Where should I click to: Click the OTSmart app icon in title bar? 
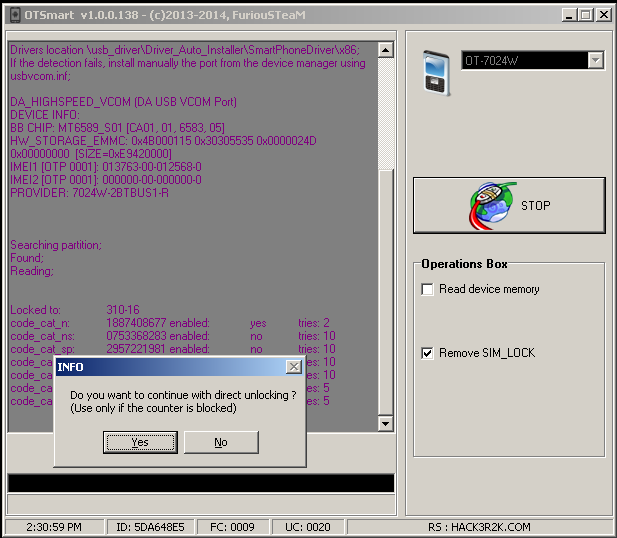click(x=12, y=14)
